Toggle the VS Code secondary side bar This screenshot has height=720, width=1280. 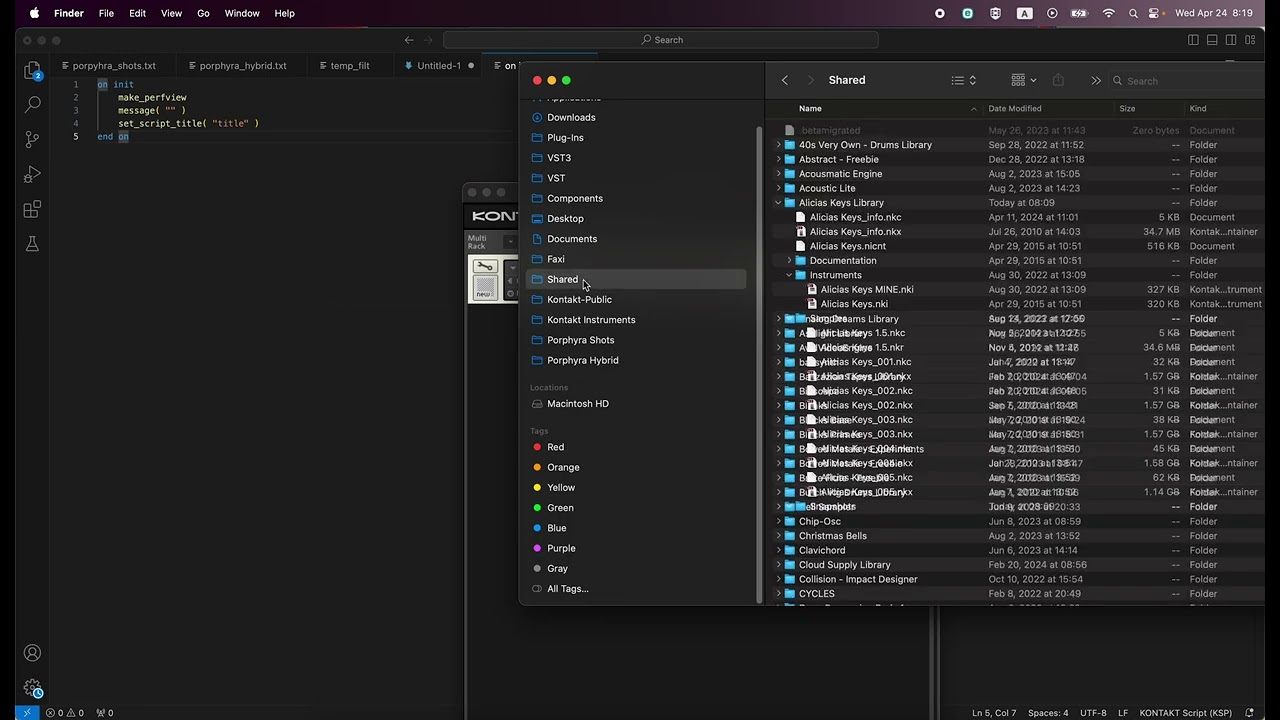click(1232, 40)
